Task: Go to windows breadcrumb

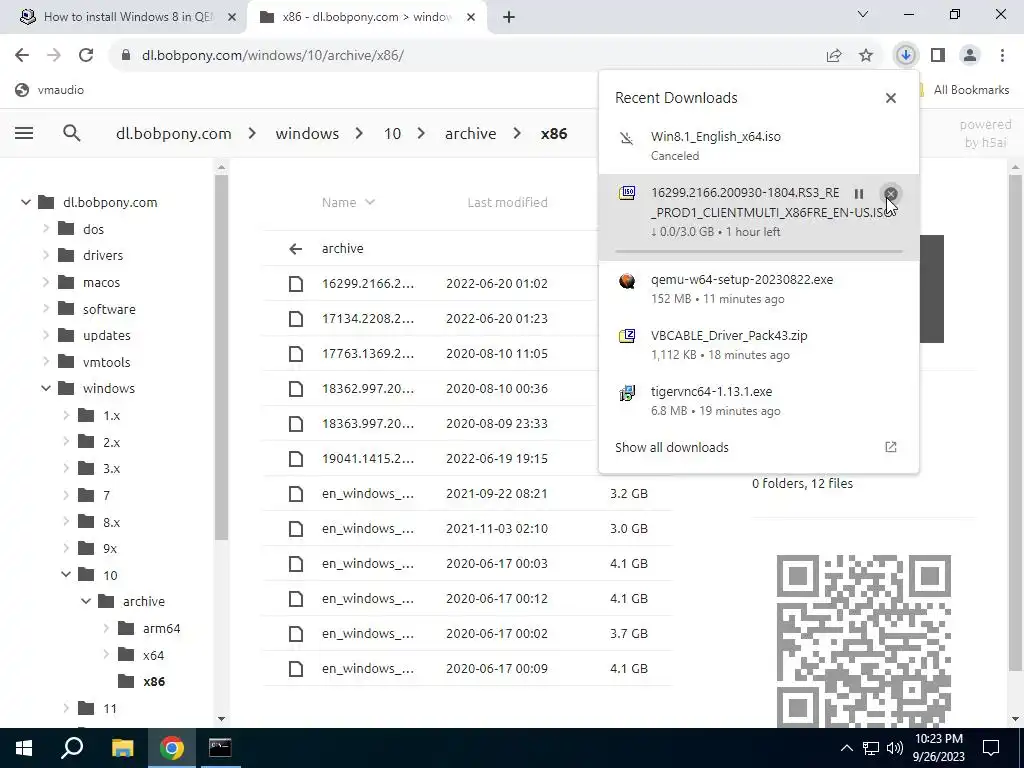Action: coord(307,133)
